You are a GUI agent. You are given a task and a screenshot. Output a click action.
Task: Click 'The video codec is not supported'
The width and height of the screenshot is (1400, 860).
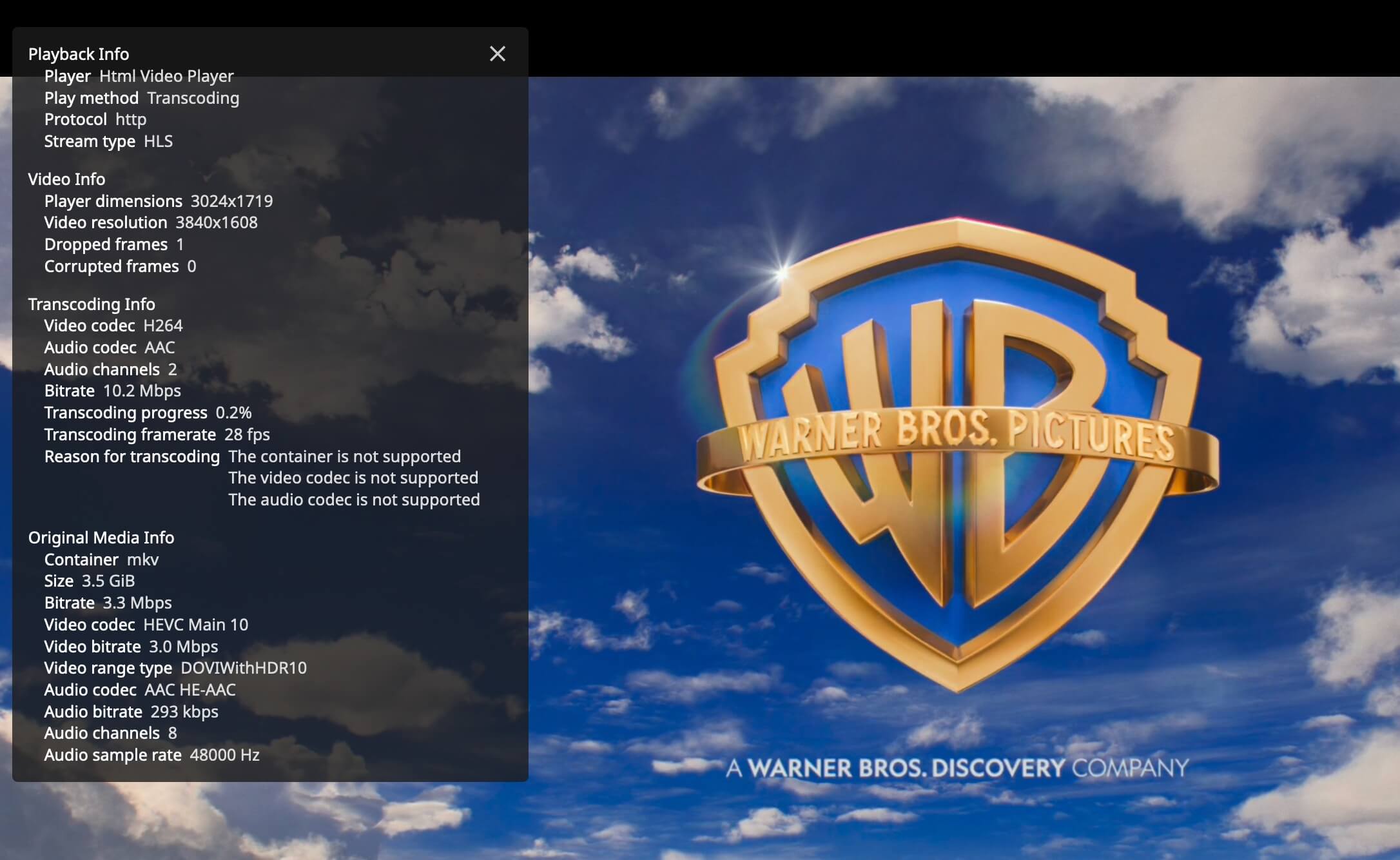tap(353, 478)
